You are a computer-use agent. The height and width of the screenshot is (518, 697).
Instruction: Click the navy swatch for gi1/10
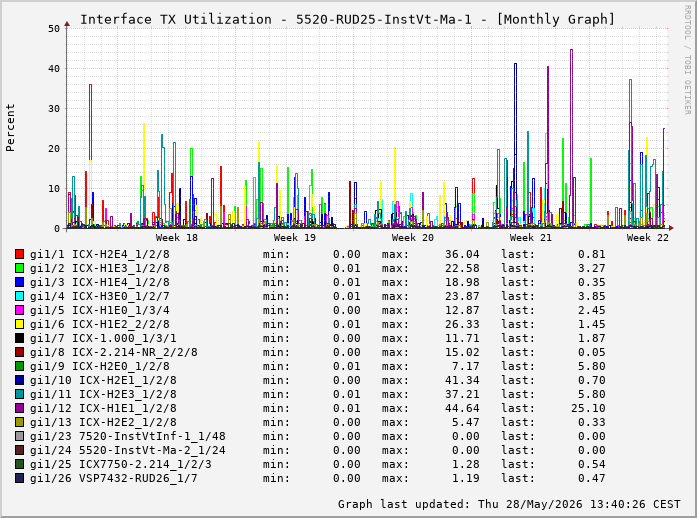click(x=19, y=380)
